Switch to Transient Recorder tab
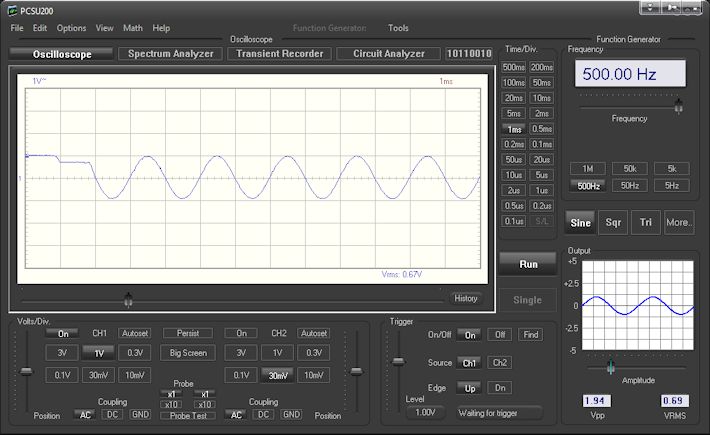Viewport: 710px width, 435px height. [x=279, y=54]
